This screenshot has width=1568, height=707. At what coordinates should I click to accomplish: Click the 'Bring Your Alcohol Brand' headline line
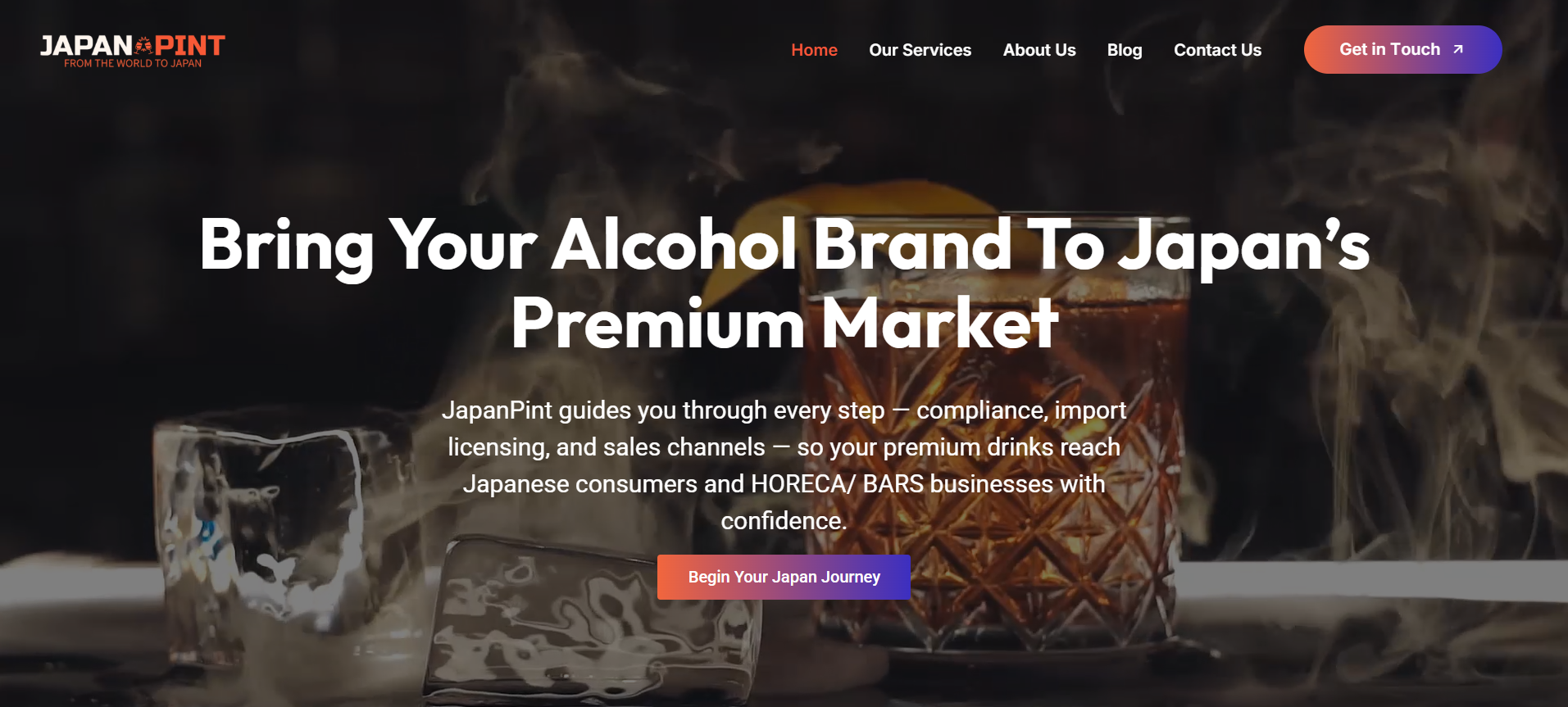[784, 245]
